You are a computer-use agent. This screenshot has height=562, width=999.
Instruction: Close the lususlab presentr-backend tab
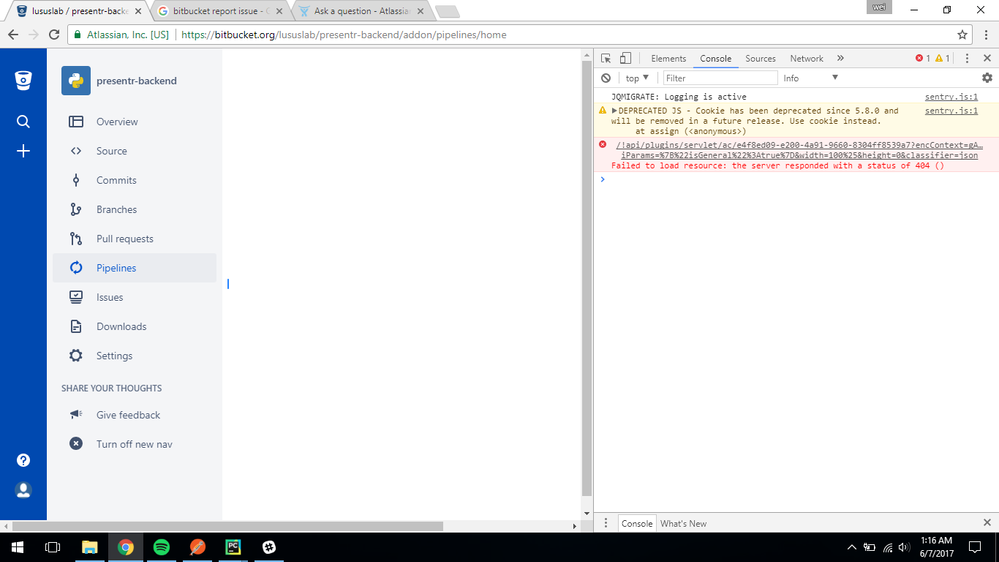pos(138,11)
